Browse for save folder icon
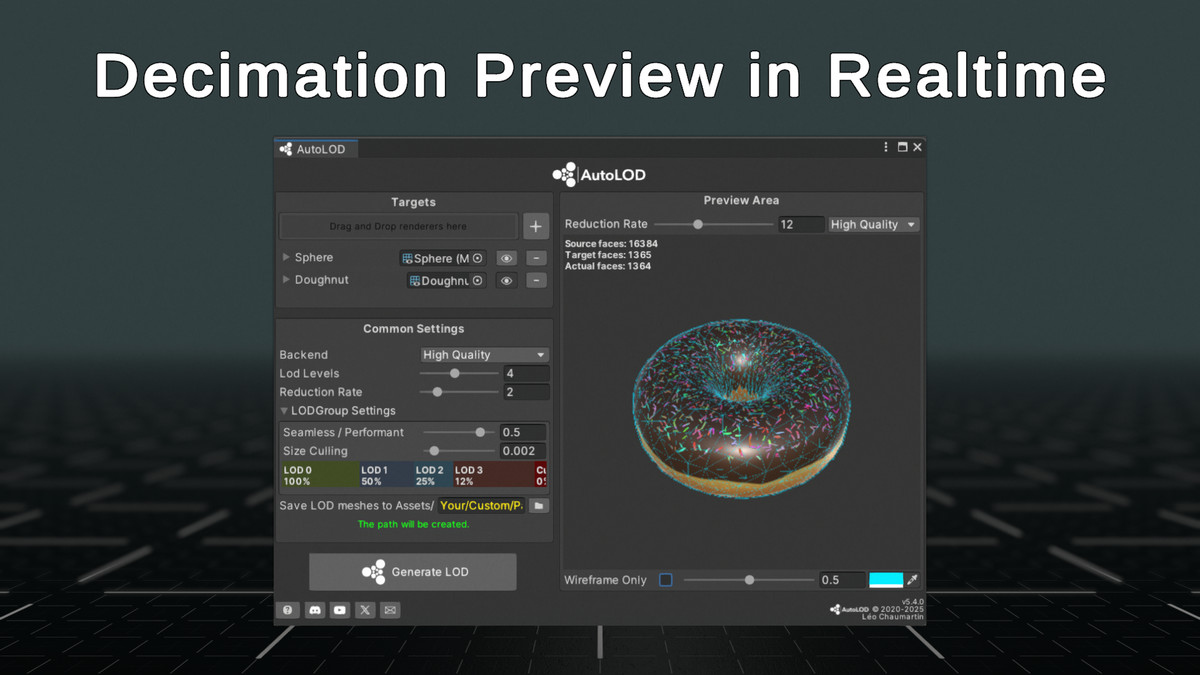Viewport: 1200px width, 675px height. (539, 506)
